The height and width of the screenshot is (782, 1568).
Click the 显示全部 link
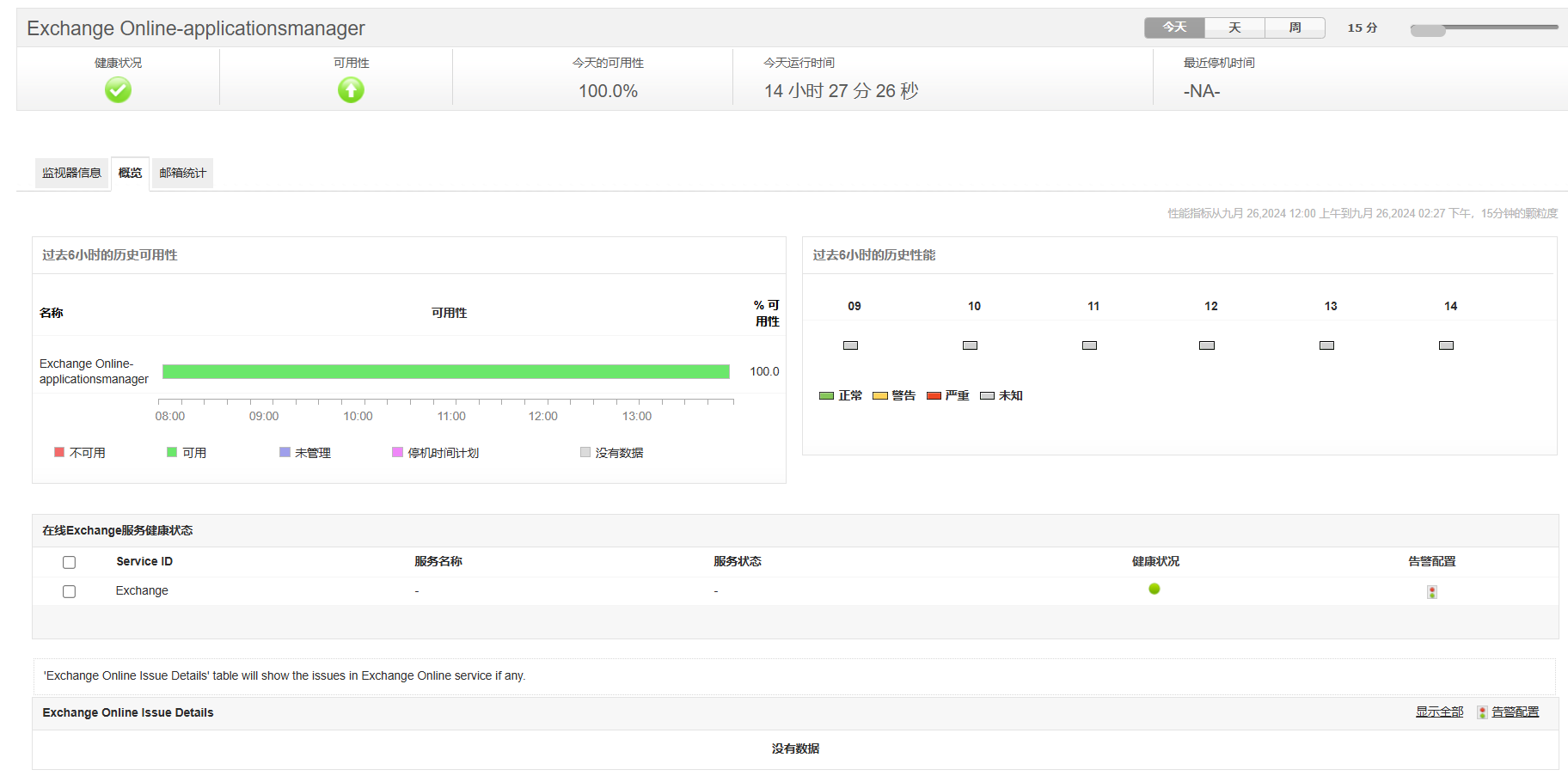1439,712
